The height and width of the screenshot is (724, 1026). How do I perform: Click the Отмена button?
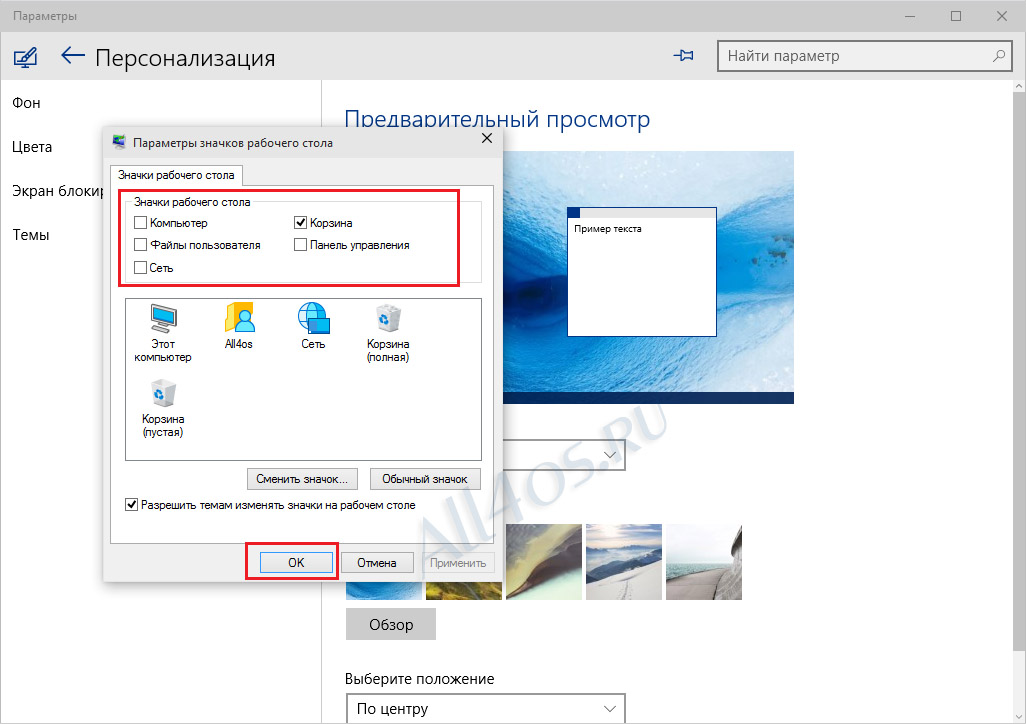[377, 563]
